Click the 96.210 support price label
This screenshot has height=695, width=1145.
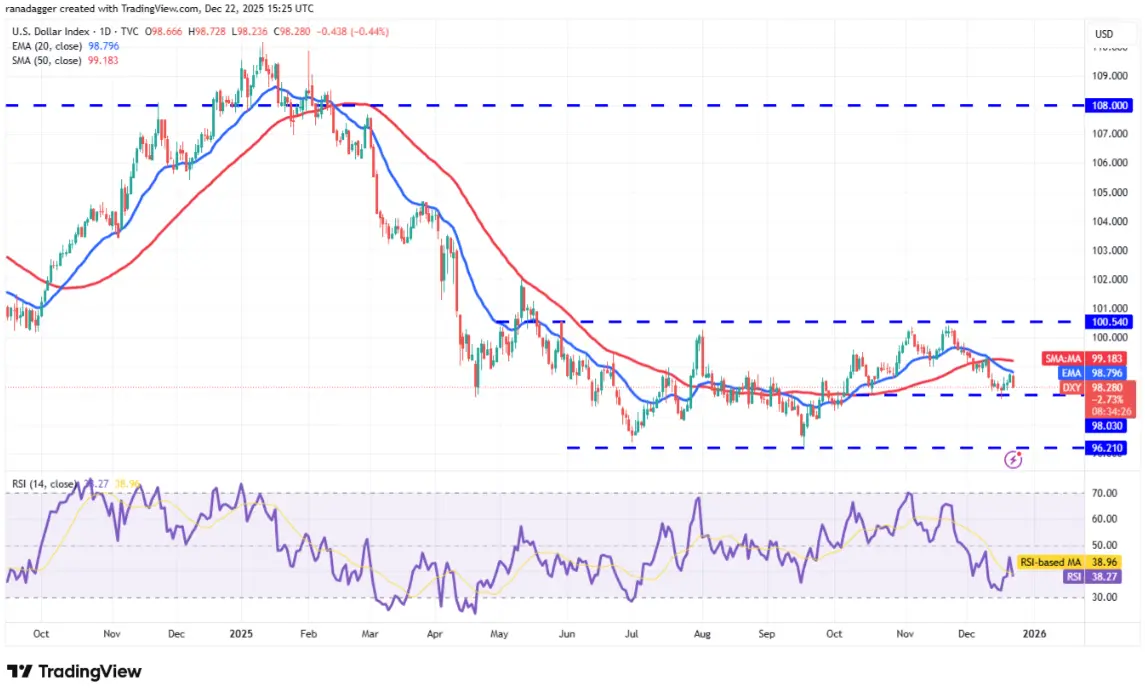[1107, 448]
